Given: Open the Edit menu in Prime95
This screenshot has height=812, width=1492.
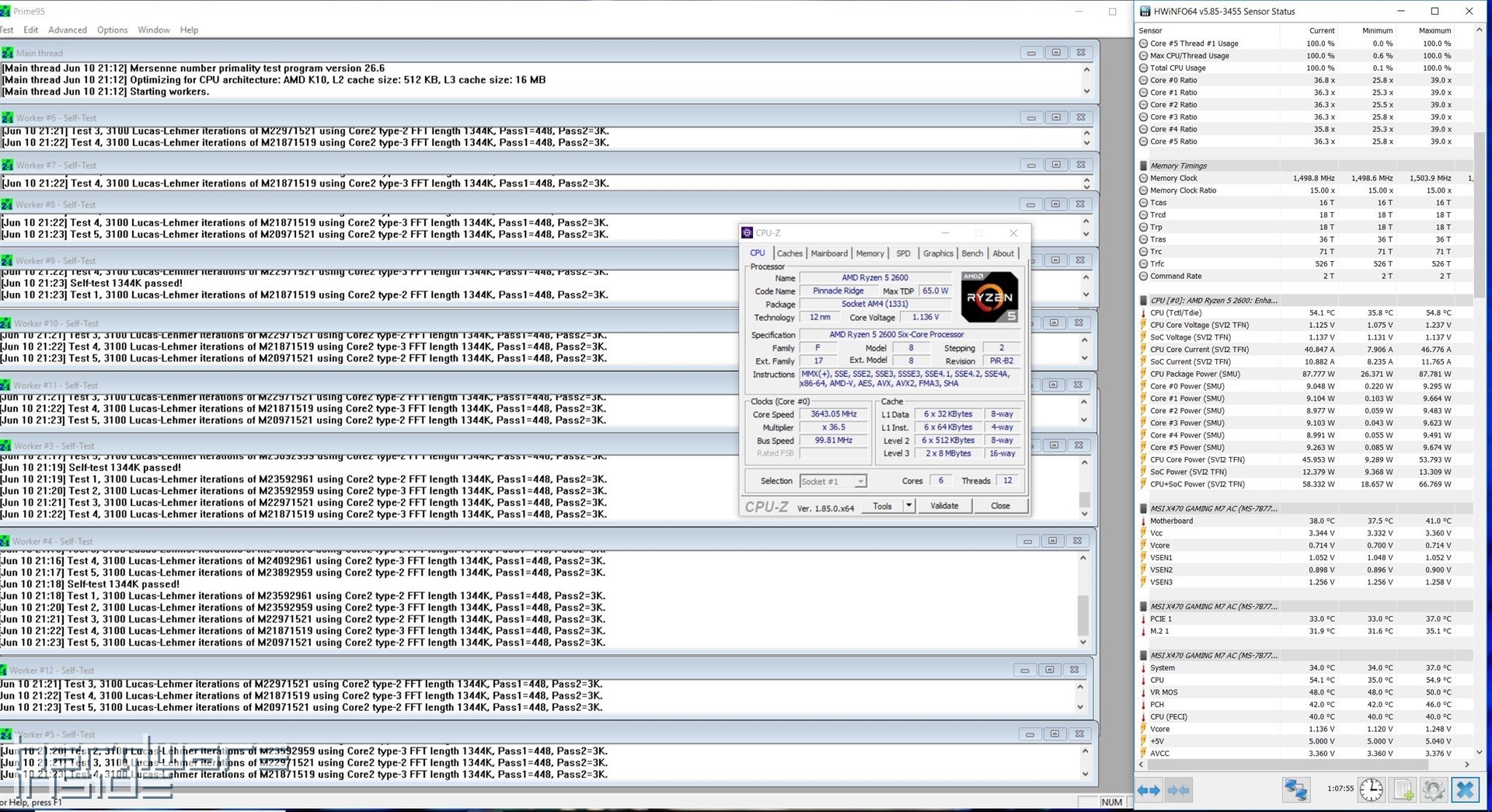Looking at the screenshot, I should (31, 30).
